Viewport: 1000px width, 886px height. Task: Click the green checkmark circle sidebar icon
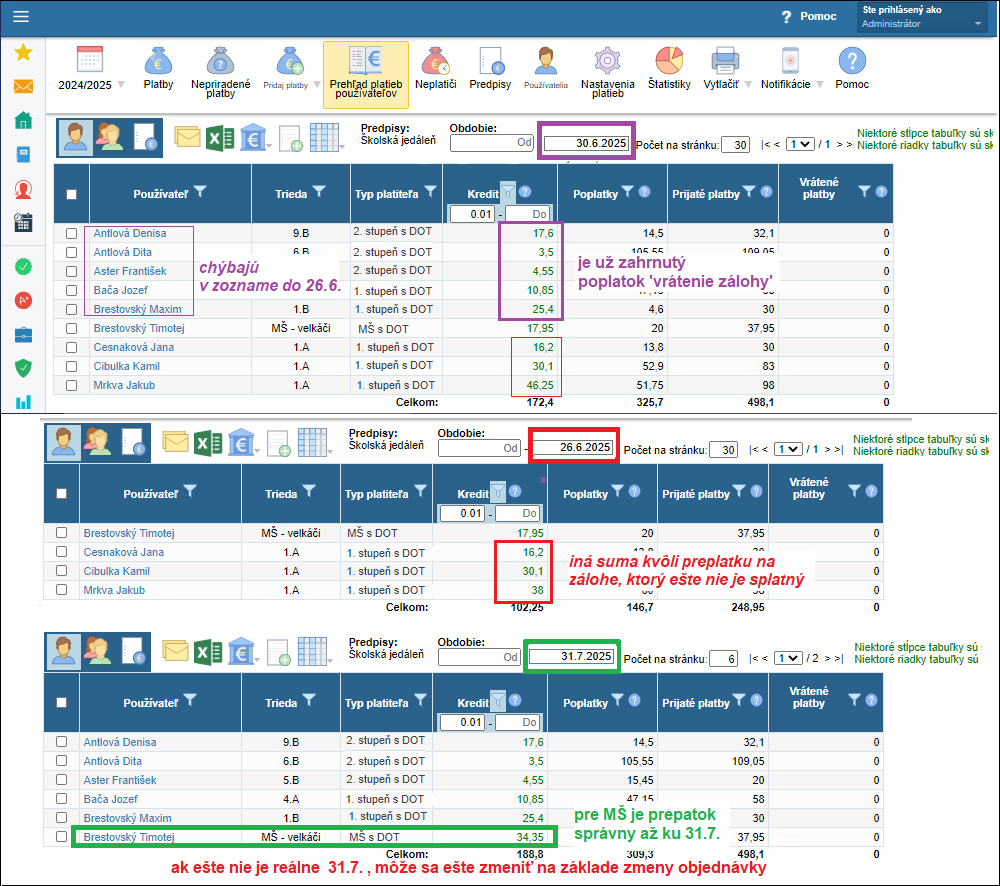coord(23,267)
